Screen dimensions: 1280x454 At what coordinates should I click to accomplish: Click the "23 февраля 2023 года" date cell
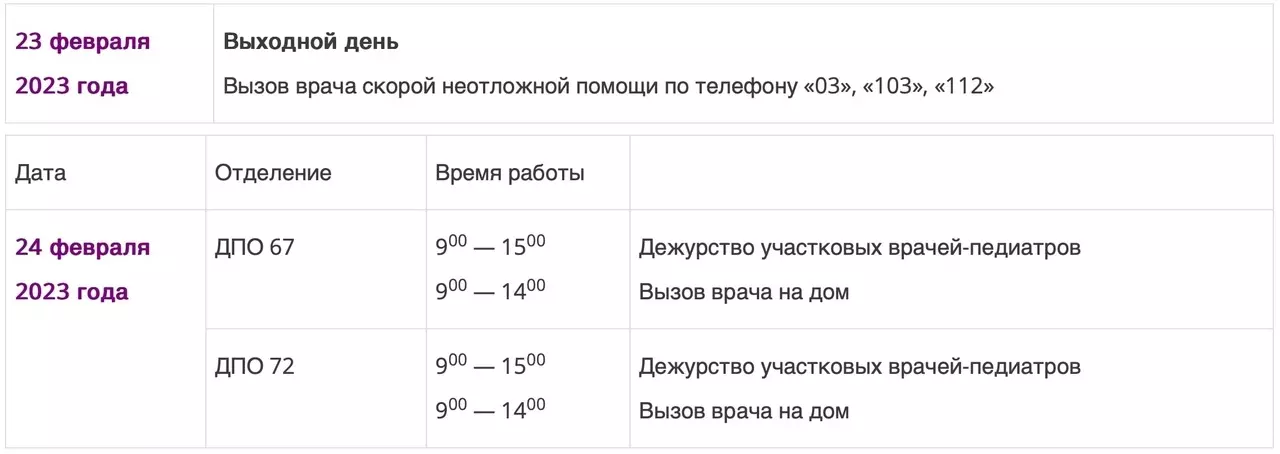(x=109, y=64)
